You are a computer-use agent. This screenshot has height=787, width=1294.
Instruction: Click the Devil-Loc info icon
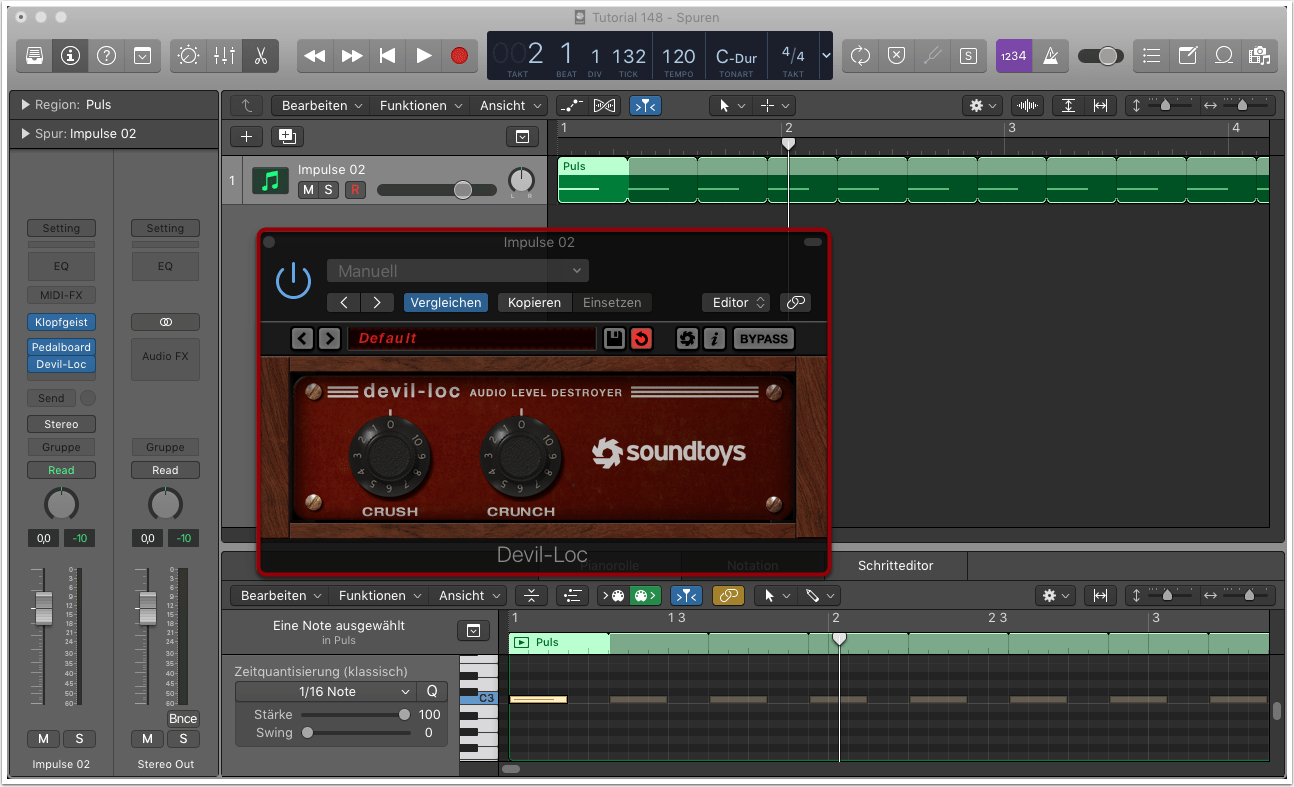714,339
